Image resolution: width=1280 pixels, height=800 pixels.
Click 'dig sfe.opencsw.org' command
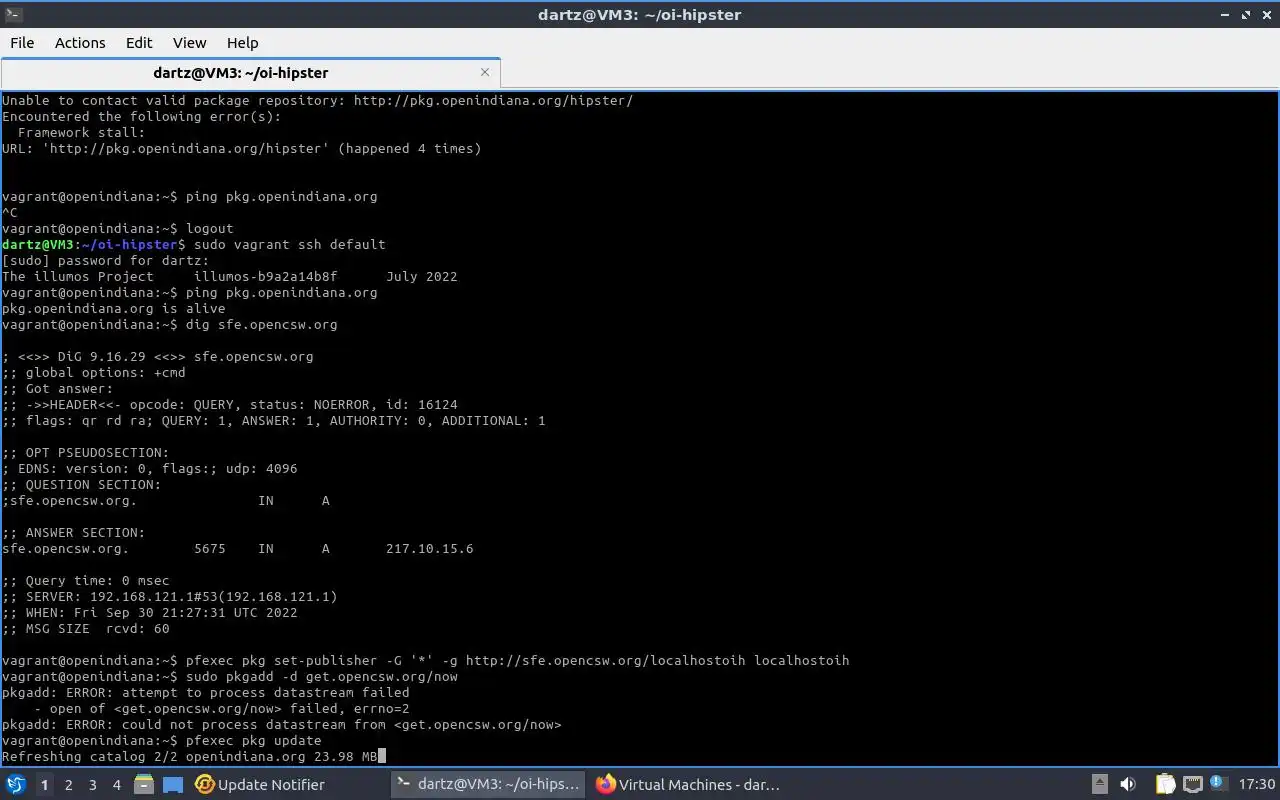click(x=262, y=324)
